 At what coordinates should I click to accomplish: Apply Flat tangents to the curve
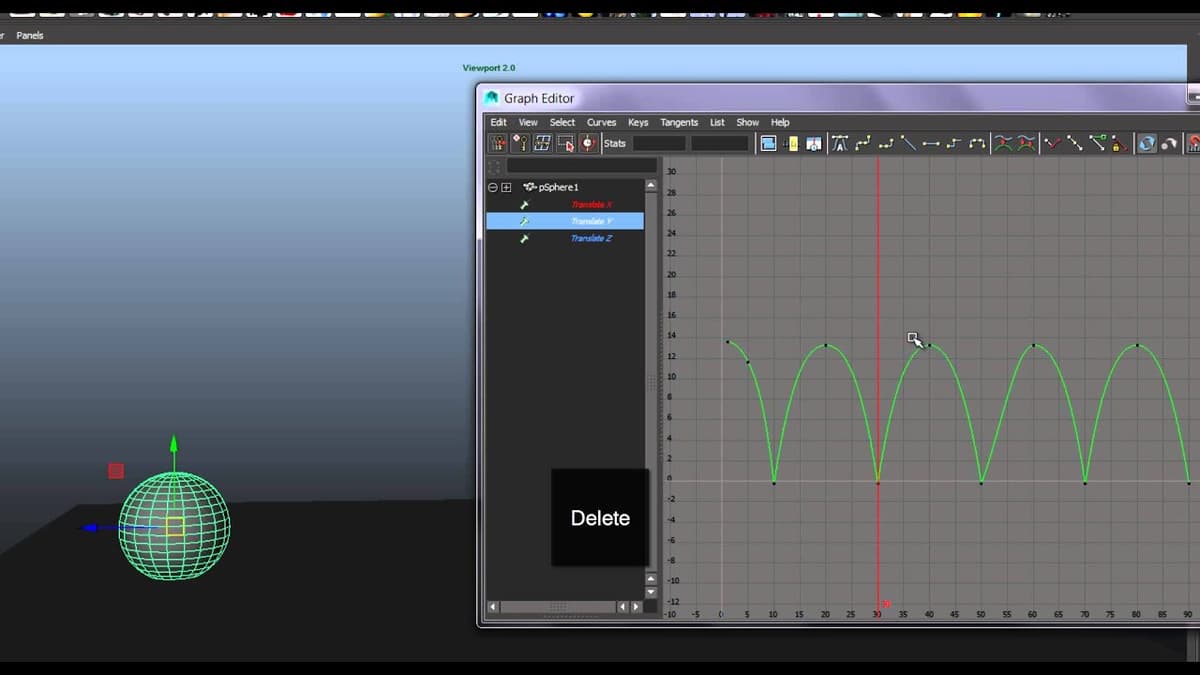(x=930, y=143)
